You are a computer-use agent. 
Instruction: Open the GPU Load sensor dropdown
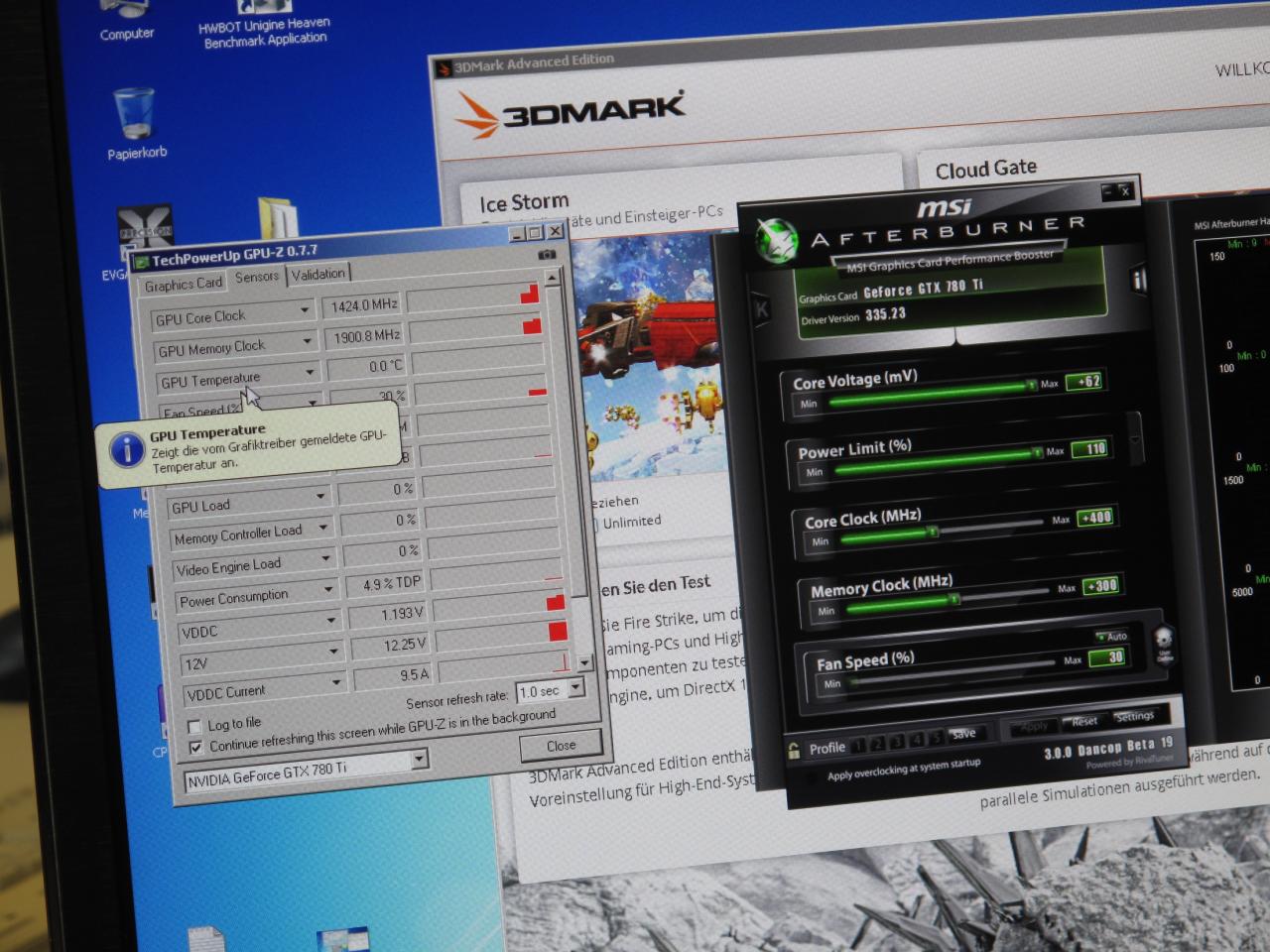click(x=320, y=495)
